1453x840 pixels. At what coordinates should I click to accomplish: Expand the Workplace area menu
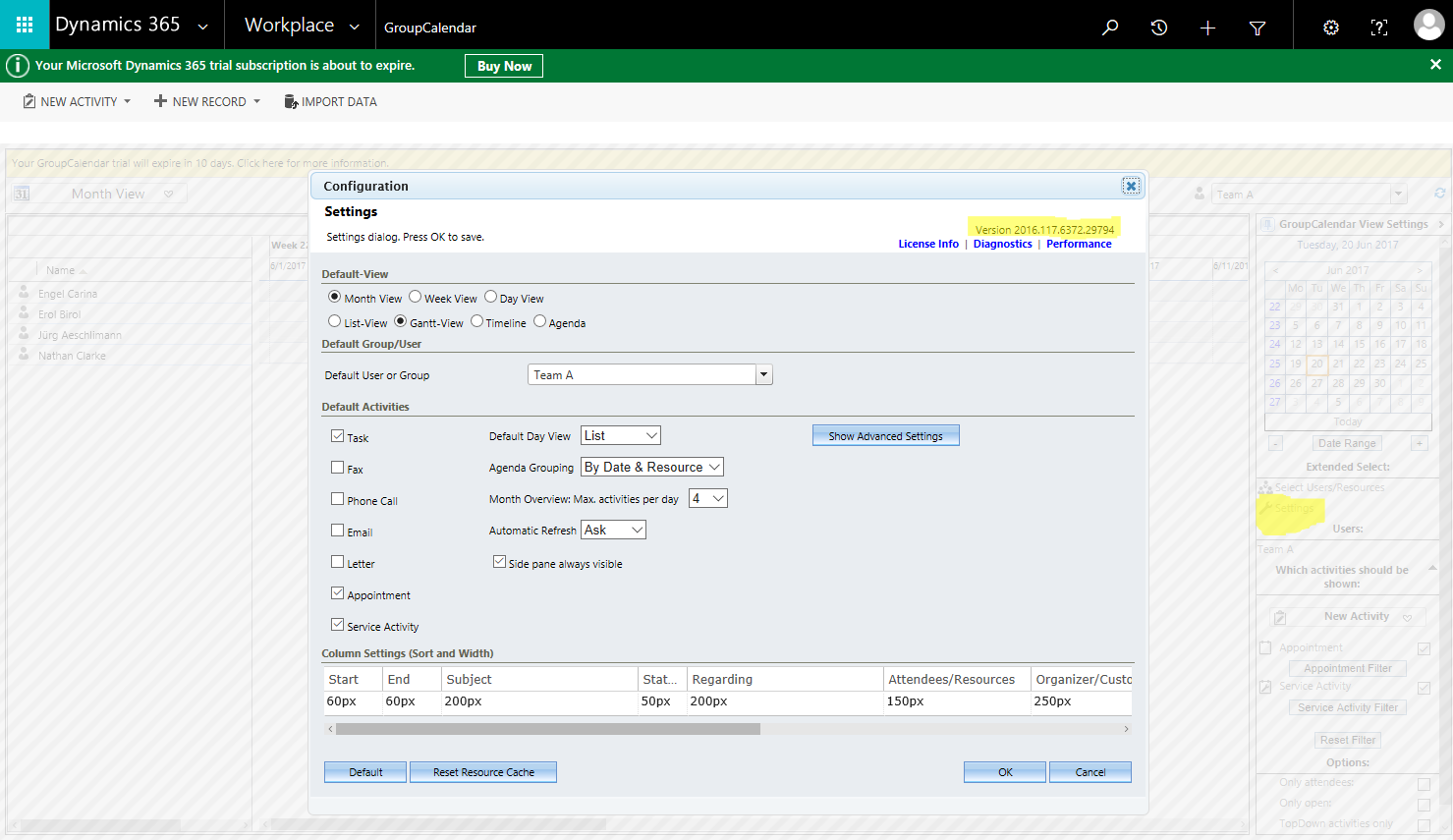355,28
